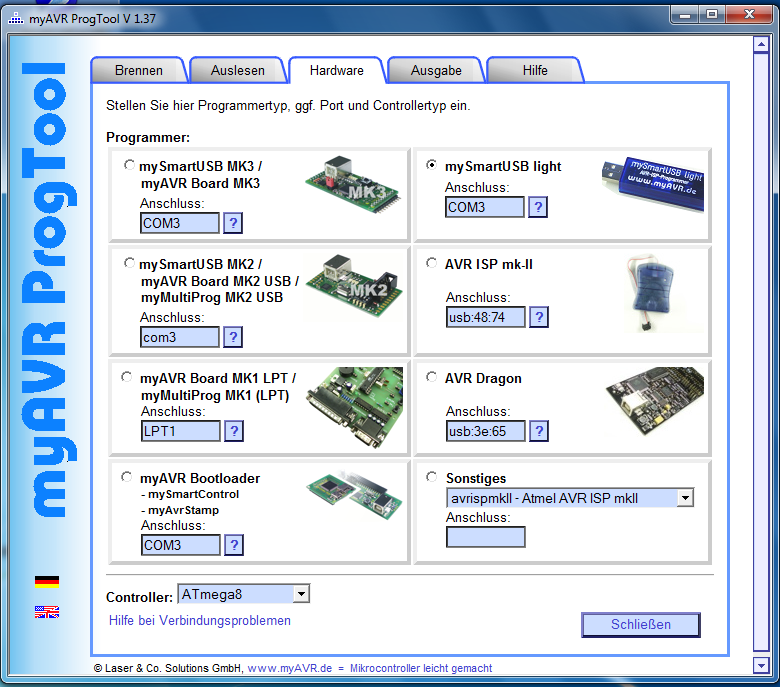Viewport: 780px width, 687px height.
Task: Click the myAVR Bootloader modules picture
Action: (354, 494)
